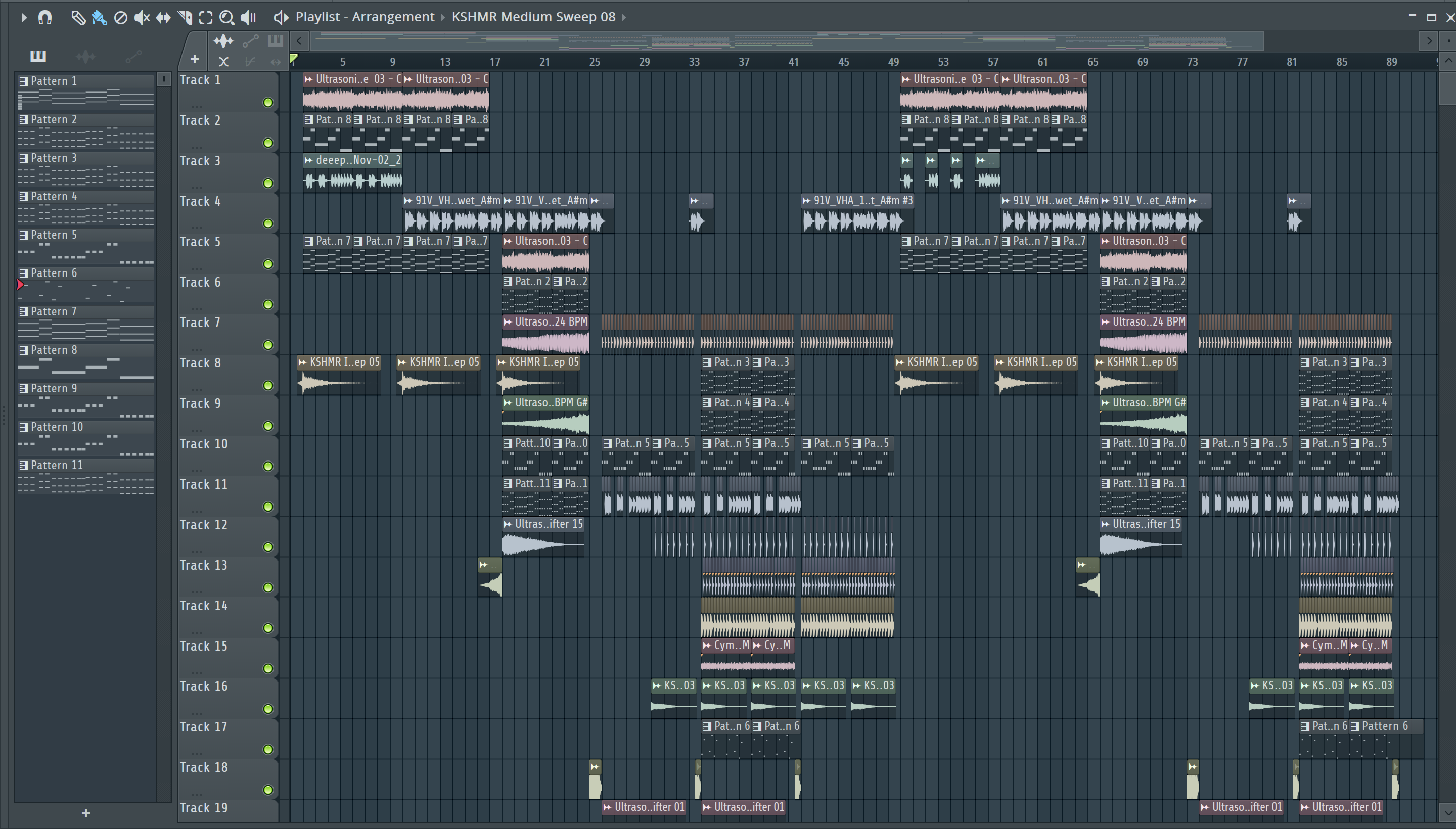Click the vertical scrollbar's up arrow

[x=1448, y=61]
